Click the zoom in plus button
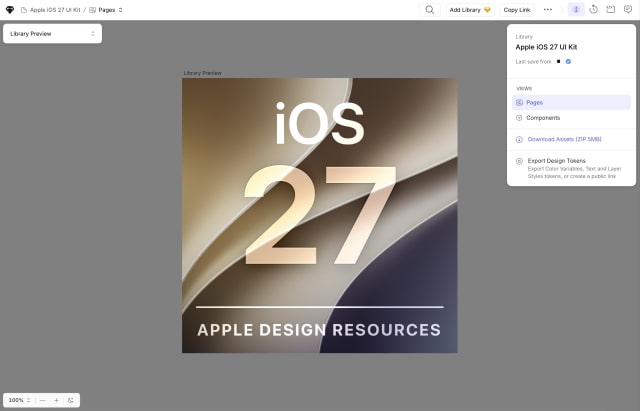This screenshot has height=411, width=640. pos(56,400)
